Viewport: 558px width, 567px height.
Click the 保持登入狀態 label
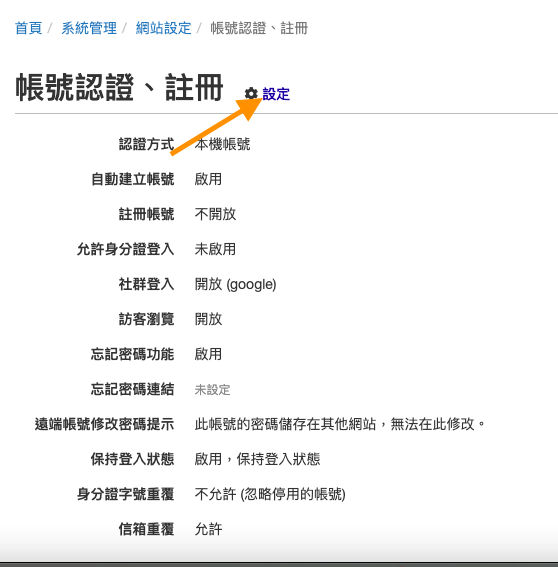pos(133,459)
